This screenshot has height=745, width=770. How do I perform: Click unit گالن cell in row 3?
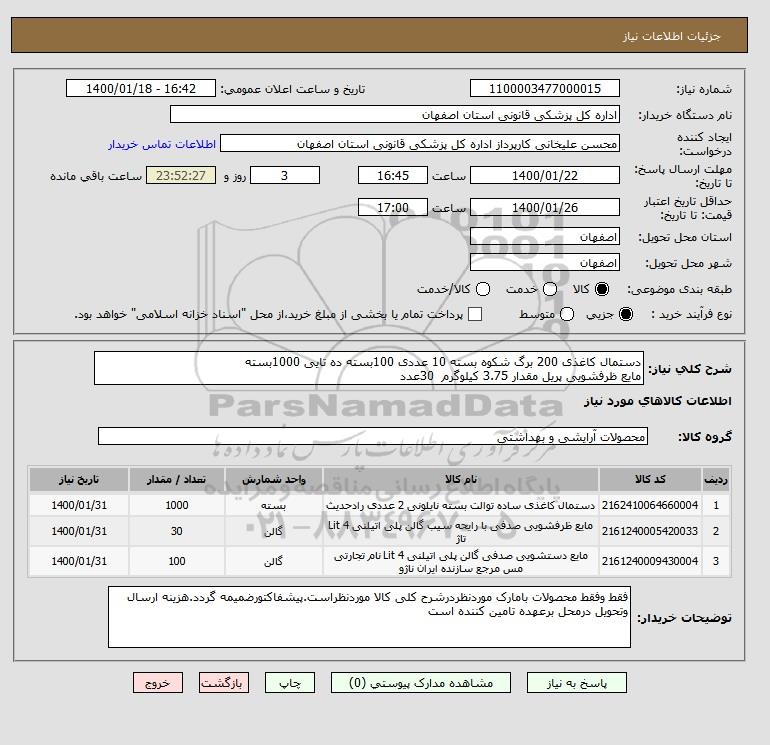[274, 561]
